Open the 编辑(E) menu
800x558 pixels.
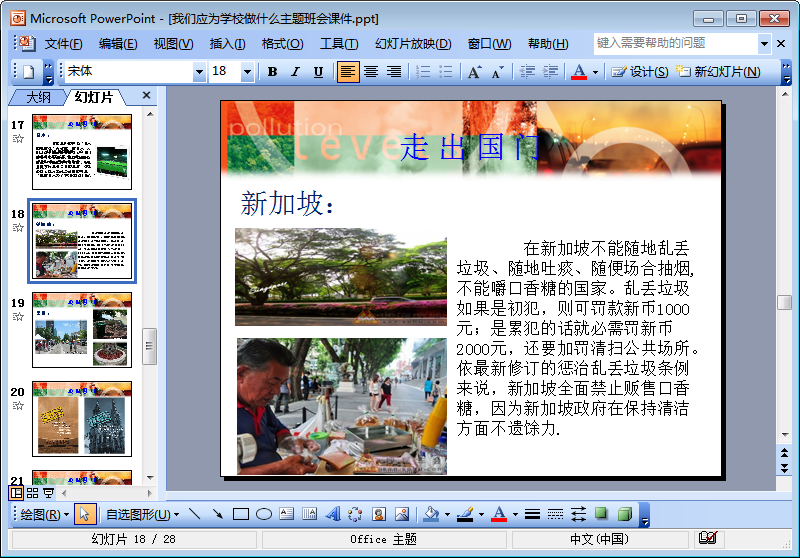118,44
